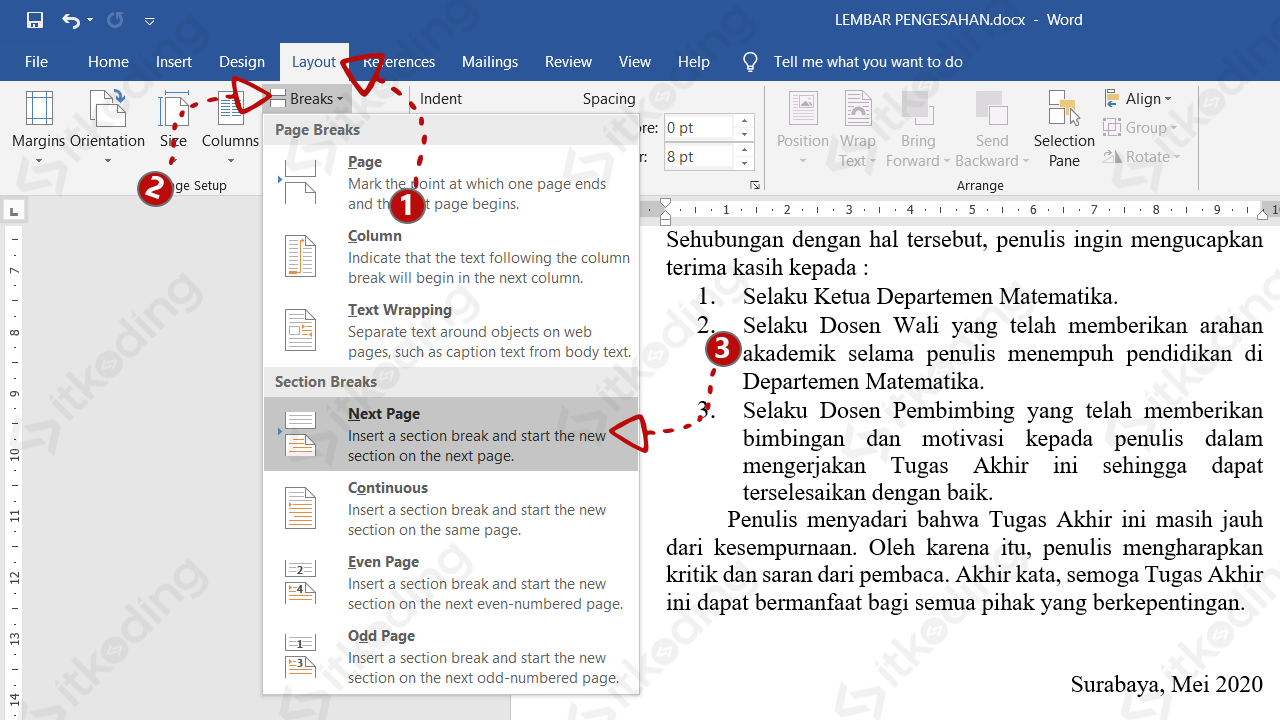
Task: Open the Design ribbon tab
Action: [242, 61]
